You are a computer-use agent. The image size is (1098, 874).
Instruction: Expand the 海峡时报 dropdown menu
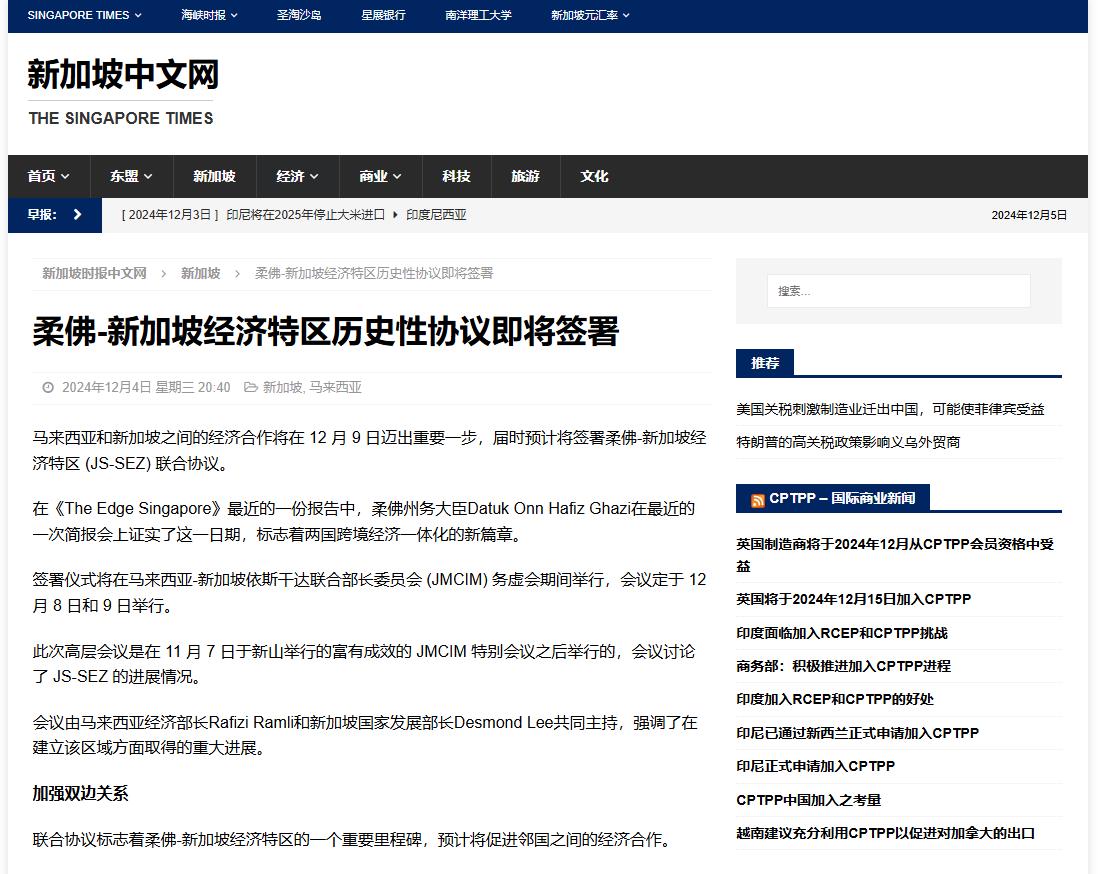(209, 15)
